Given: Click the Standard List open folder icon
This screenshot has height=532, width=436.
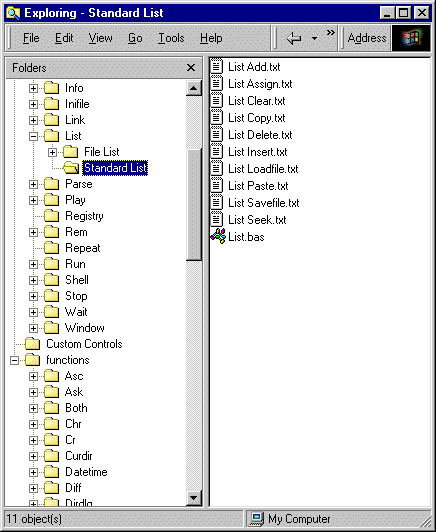Looking at the screenshot, I should [71, 168].
